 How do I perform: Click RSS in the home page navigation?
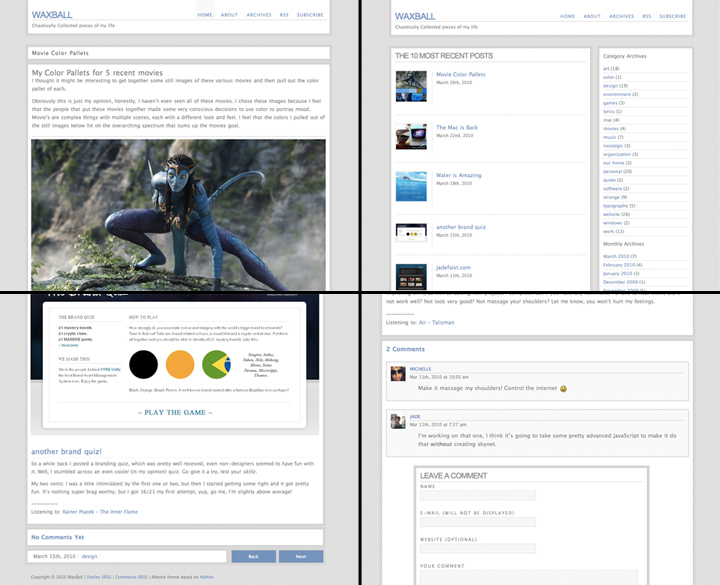coord(284,15)
